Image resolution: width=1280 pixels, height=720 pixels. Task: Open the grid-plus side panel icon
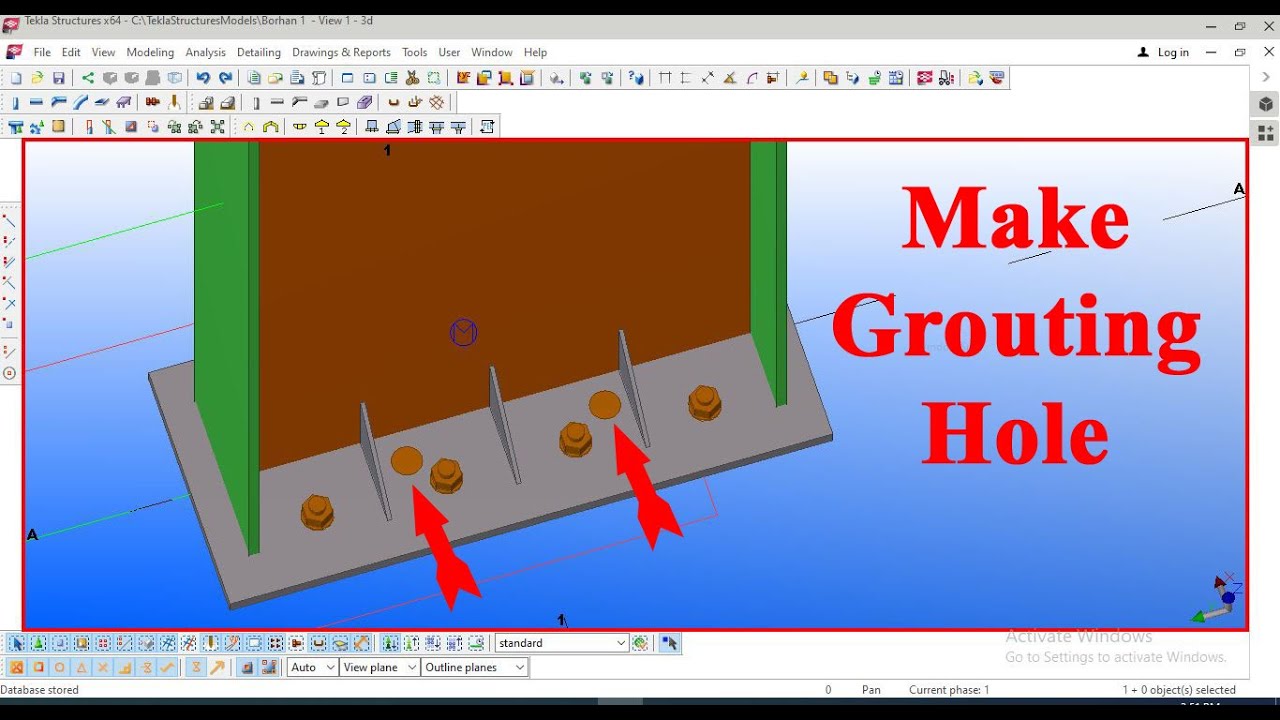pyautogui.click(x=1266, y=132)
